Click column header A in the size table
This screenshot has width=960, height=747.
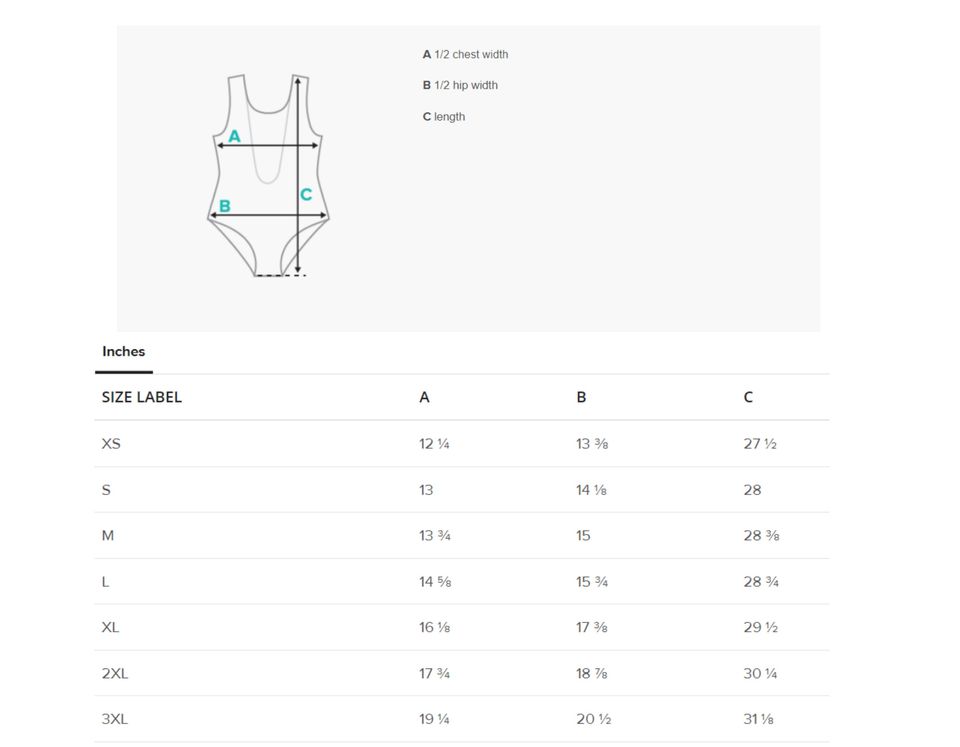coord(424,398)
